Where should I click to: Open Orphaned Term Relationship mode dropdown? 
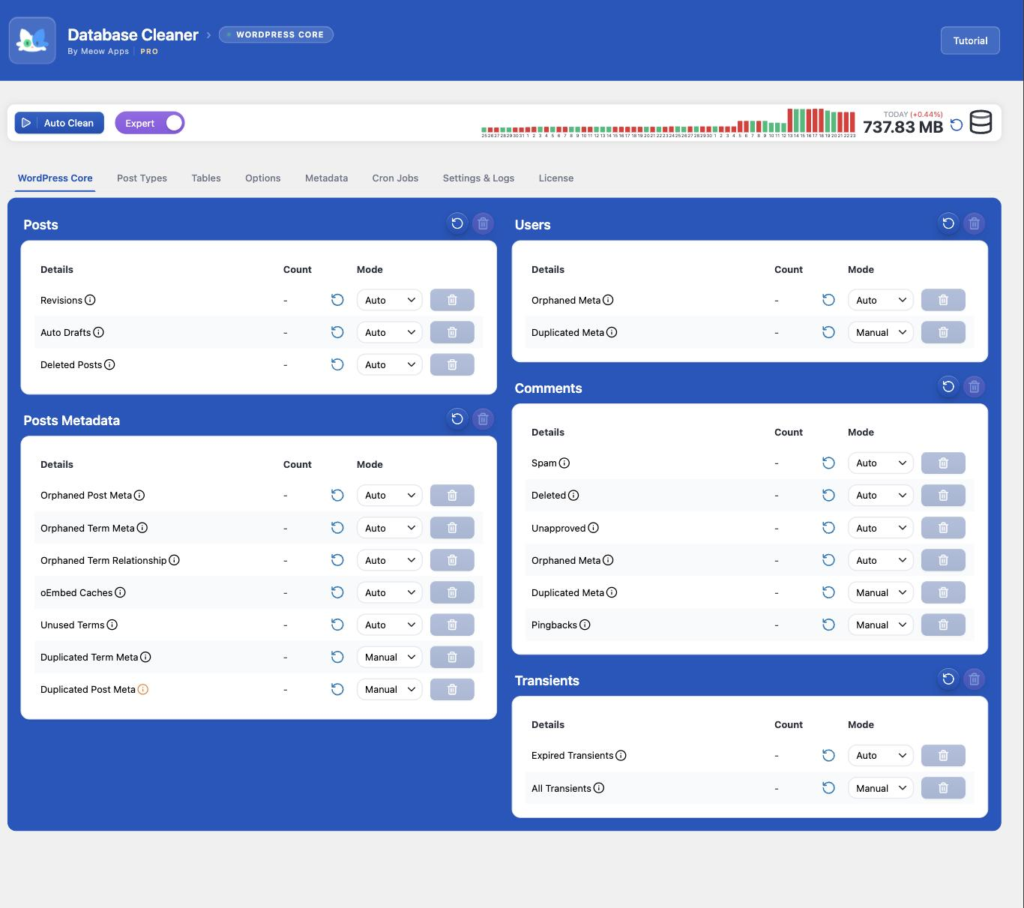(x=389, y=560)
